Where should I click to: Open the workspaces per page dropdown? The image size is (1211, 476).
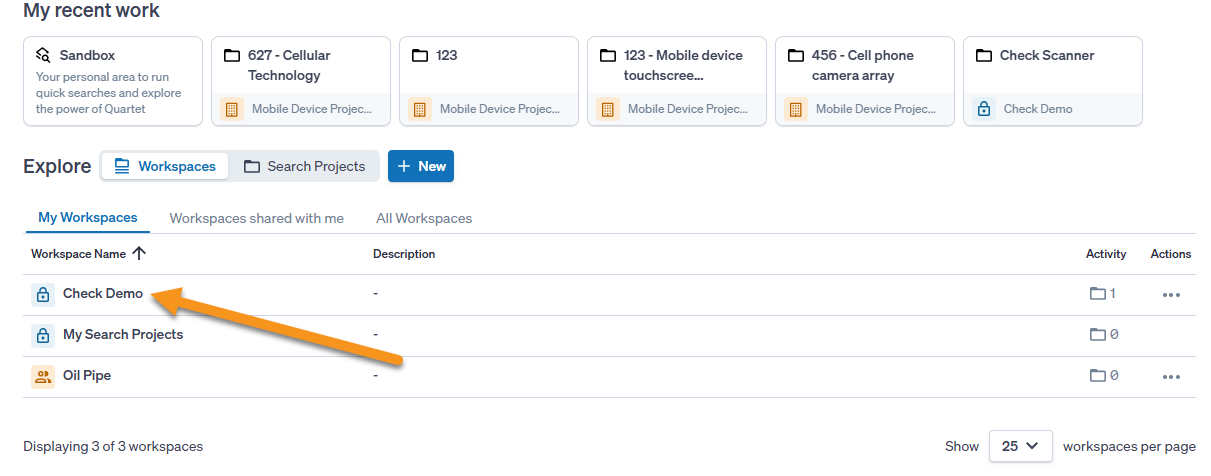(x=1020, y=446)
